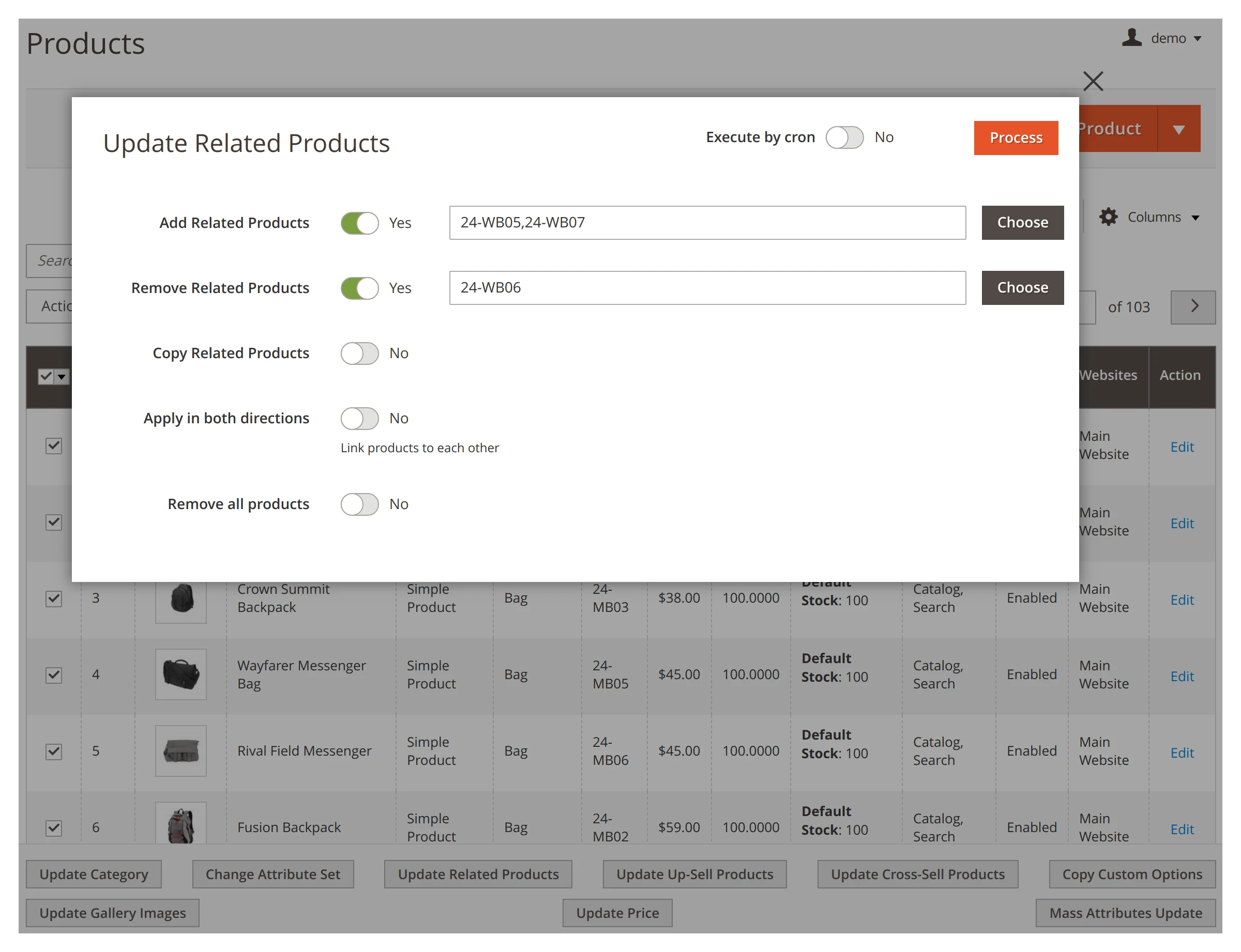1241x952 pixels.
Task: Uncheck the select-all checkbox in grid header
Action: coord(45,376)
